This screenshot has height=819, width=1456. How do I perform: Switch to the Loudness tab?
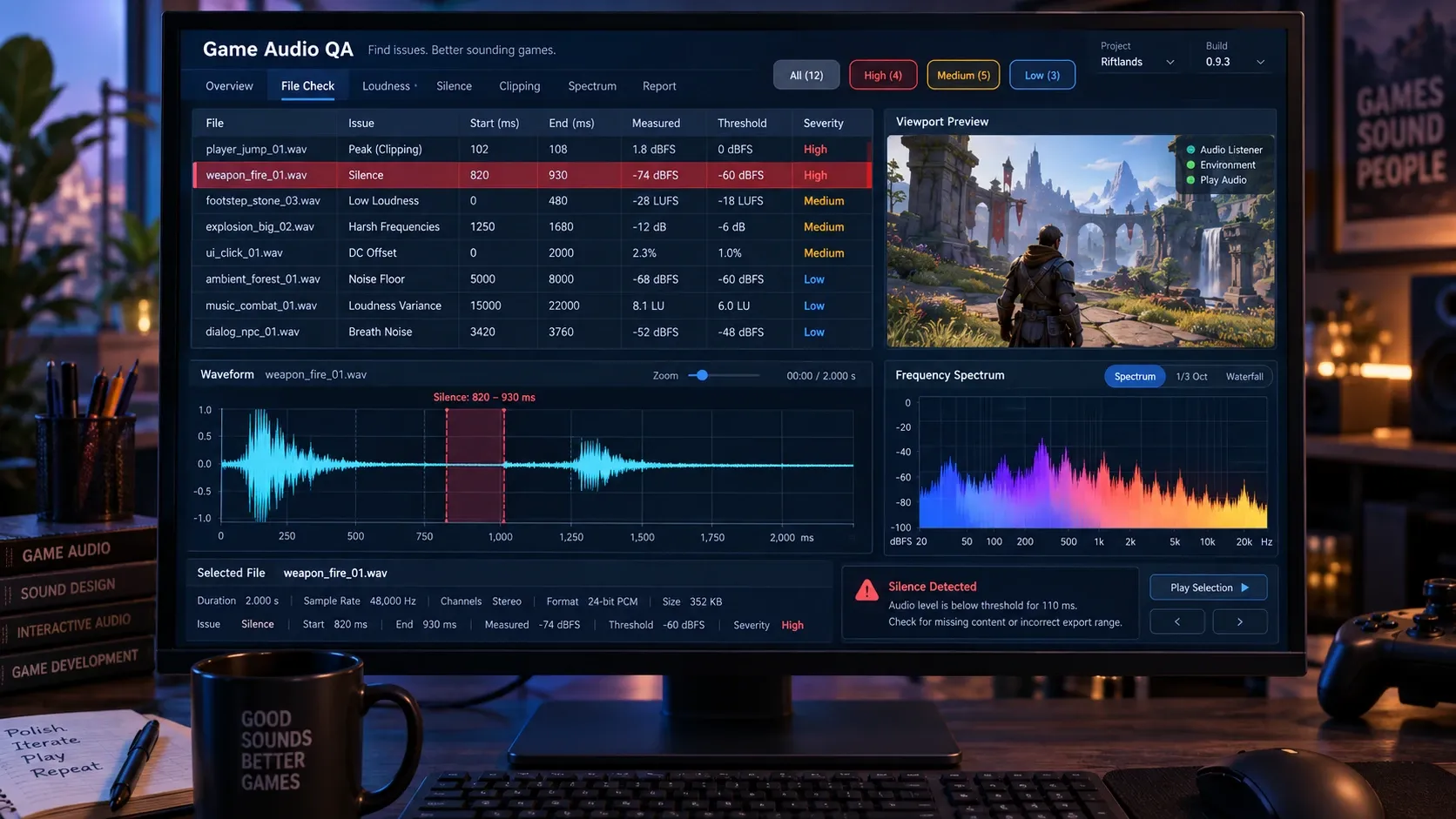[x=386, y=86]
